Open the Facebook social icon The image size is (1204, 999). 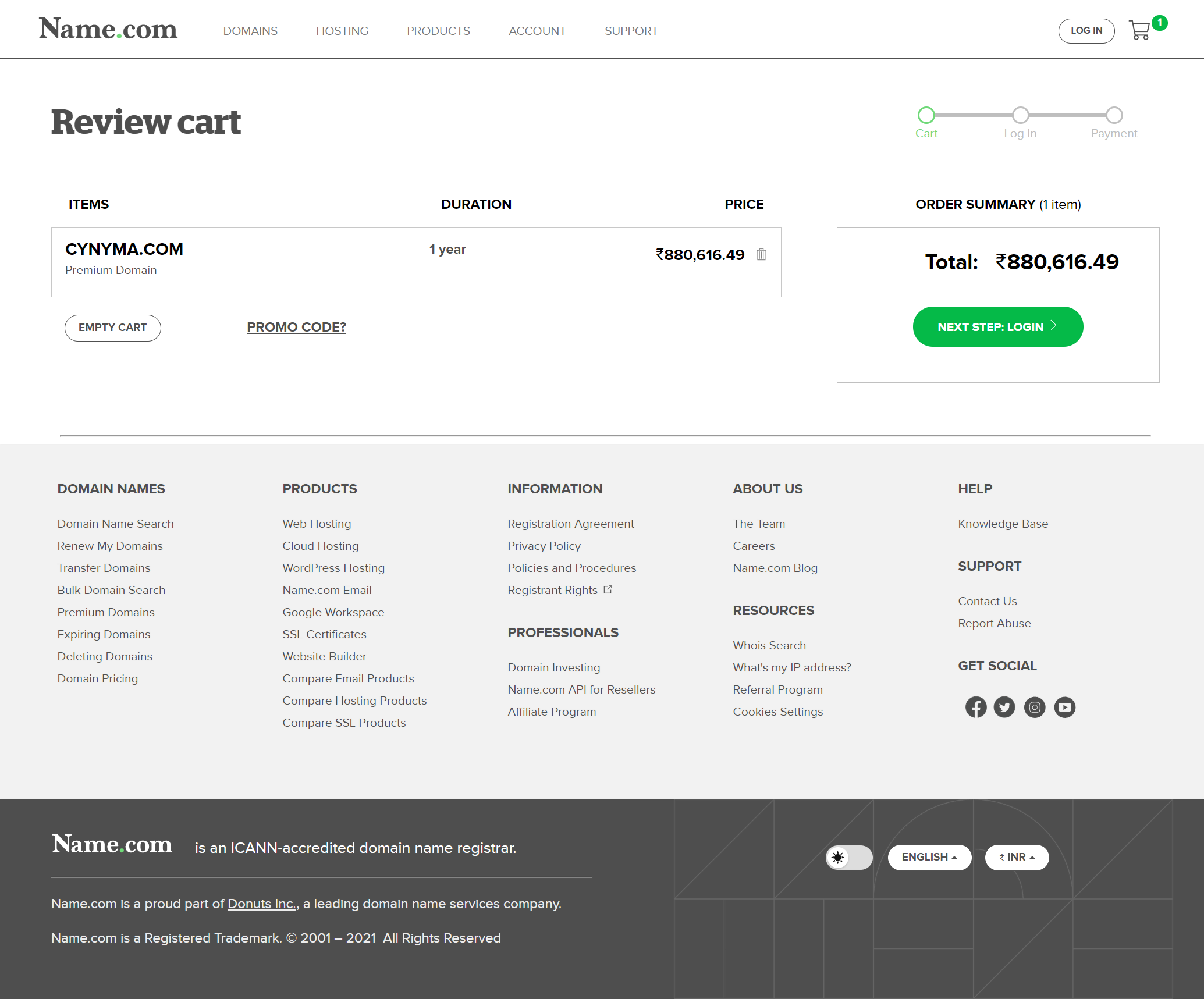tap(976, 707)
